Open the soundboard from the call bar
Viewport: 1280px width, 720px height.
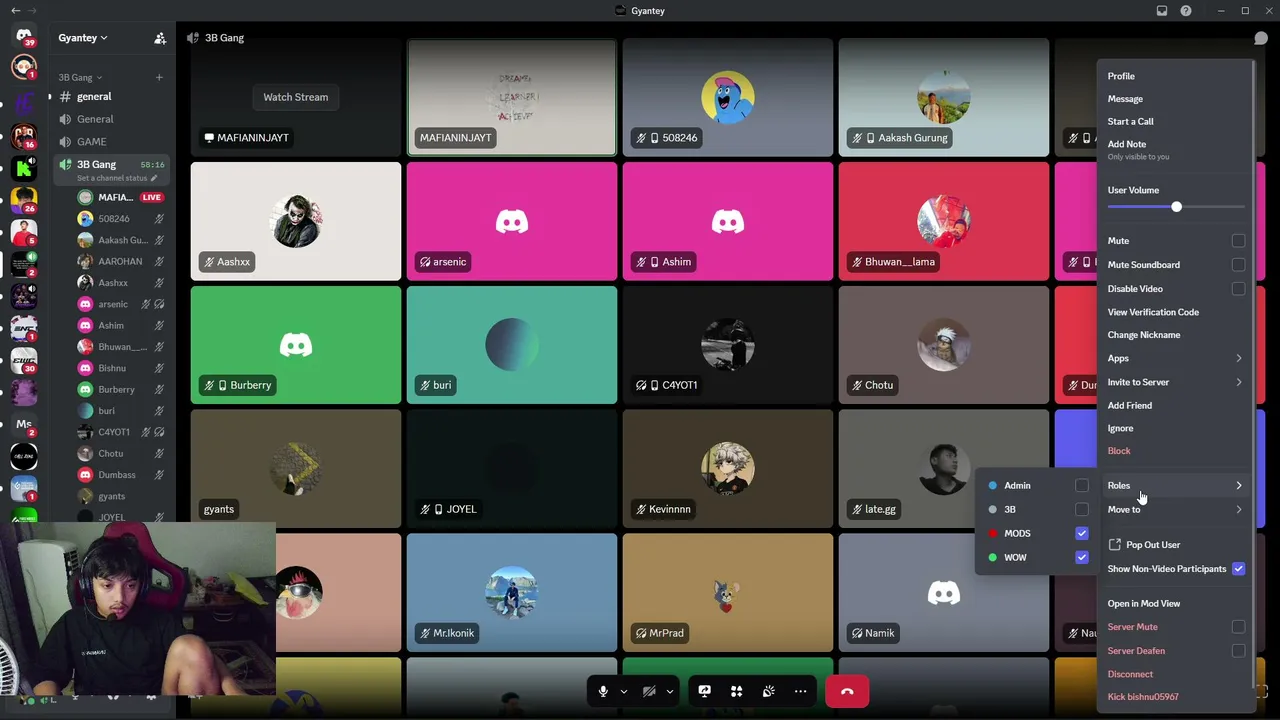point(768,691)
